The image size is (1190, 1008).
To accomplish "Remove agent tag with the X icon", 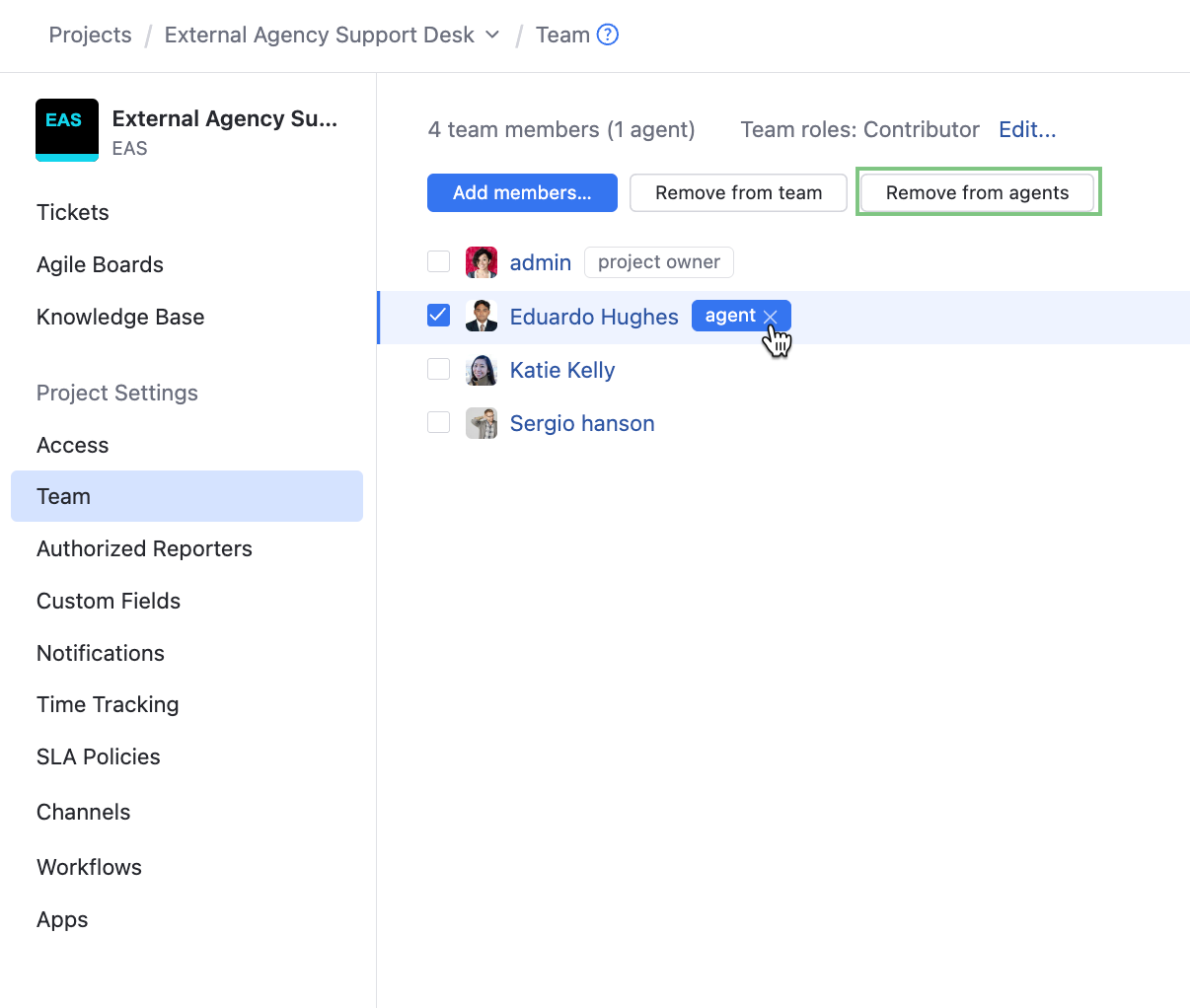I will (x=771, y=317).
